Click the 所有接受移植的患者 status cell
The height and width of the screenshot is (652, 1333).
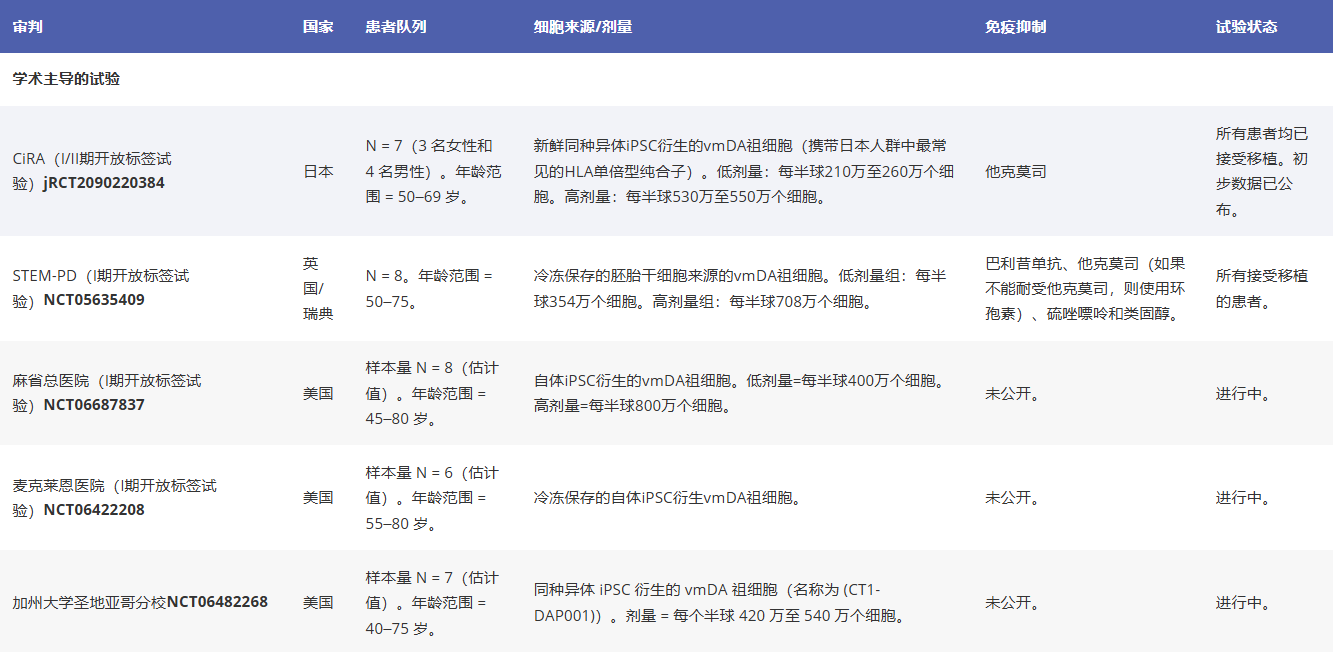coord(1261,288)
